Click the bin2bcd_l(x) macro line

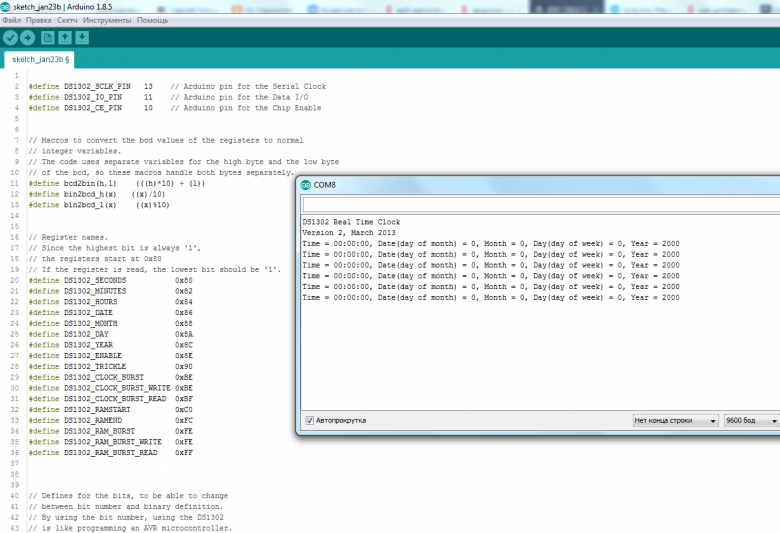(x=98, y=205)
